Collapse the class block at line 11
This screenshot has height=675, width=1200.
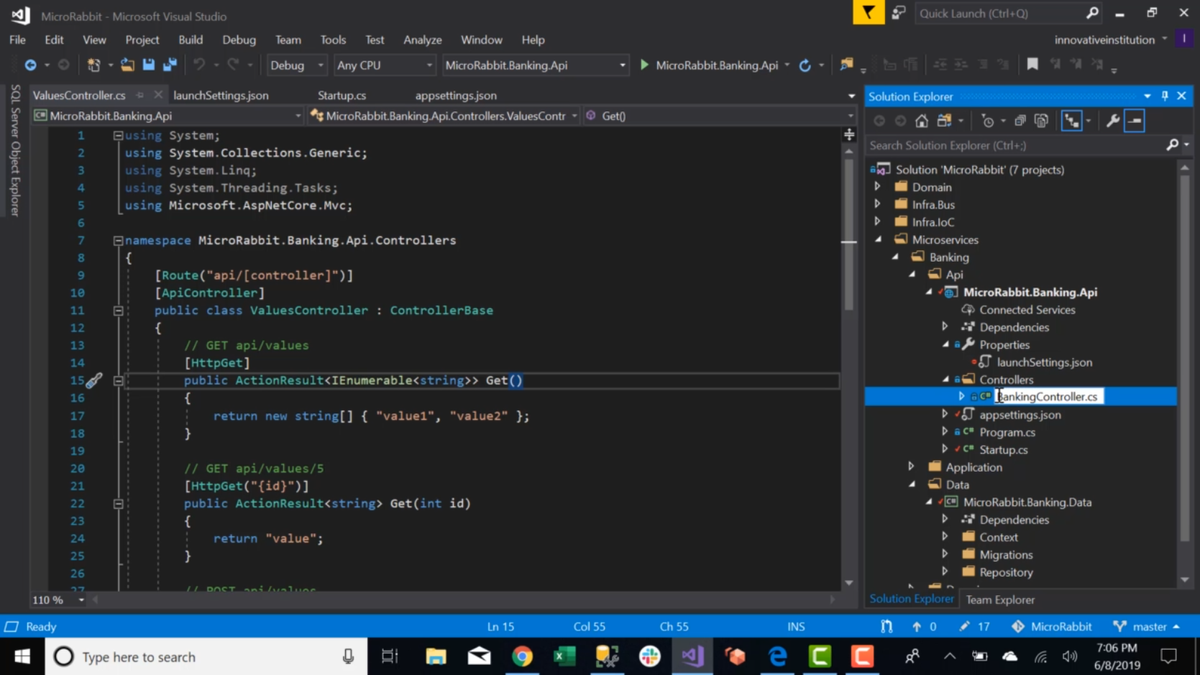(118, 311)
